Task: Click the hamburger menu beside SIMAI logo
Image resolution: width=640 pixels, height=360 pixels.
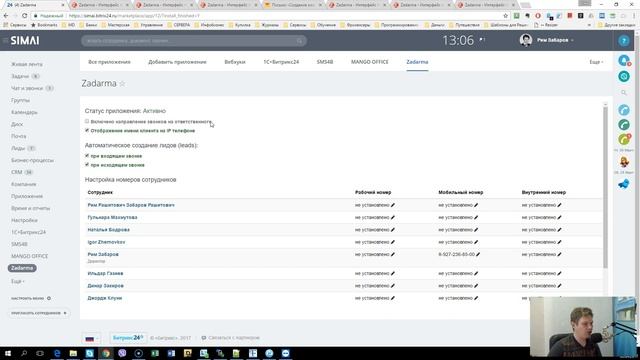Action: coord(5,40)
